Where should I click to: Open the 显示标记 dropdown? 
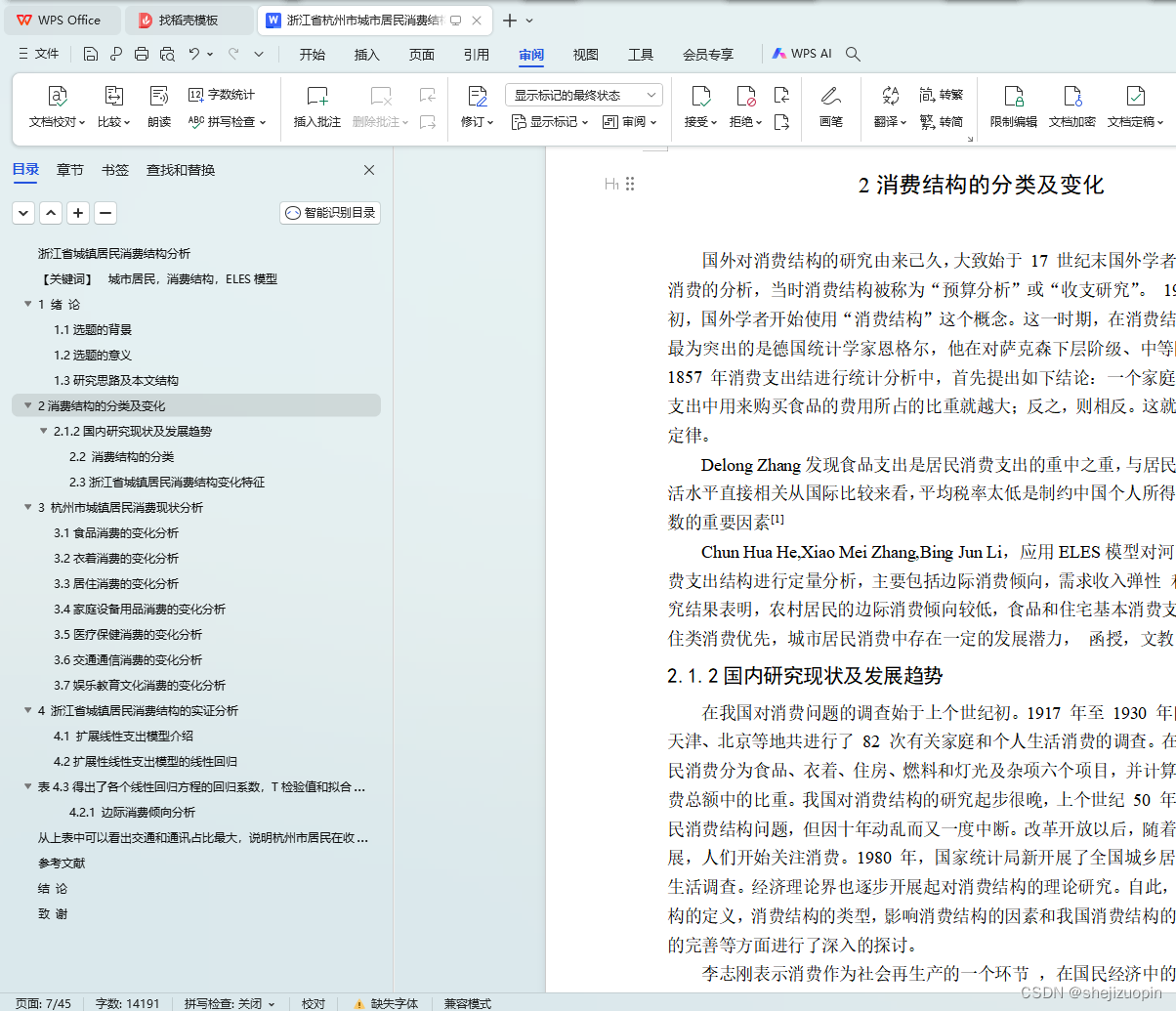click(552, 122)
